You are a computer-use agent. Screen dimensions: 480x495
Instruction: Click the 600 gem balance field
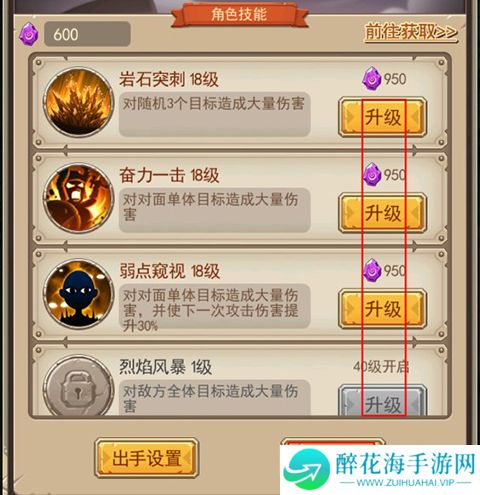(x=87, y=34)
